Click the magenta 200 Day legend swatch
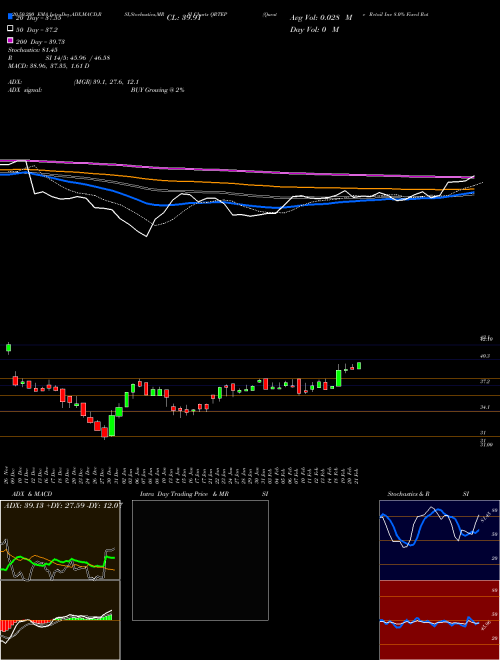 pos(11,40)
